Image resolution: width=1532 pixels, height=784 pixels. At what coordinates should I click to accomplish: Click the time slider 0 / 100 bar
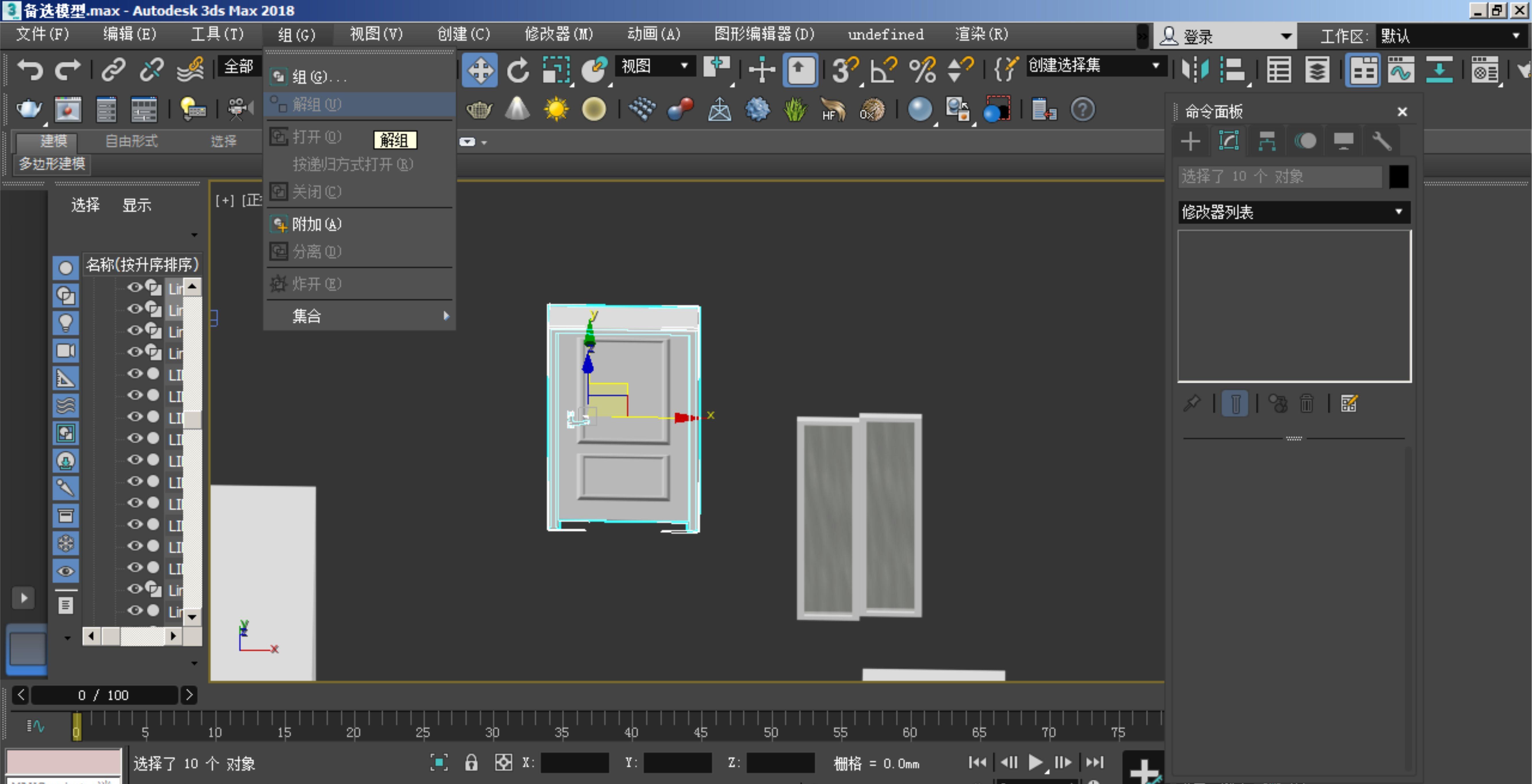103,695
